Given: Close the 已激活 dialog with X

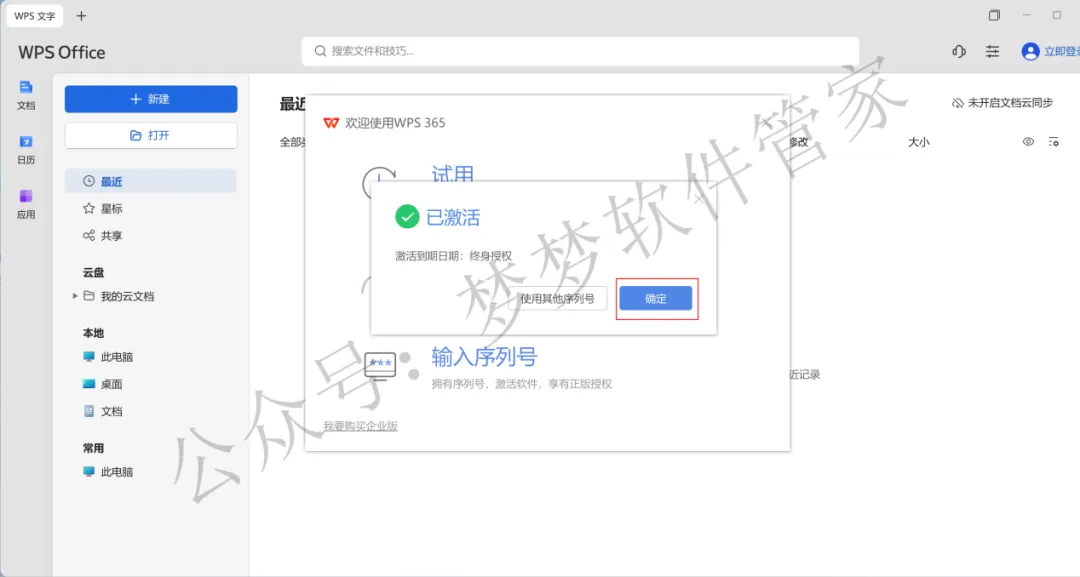Looking at the screenshot, I should point(699,199).
